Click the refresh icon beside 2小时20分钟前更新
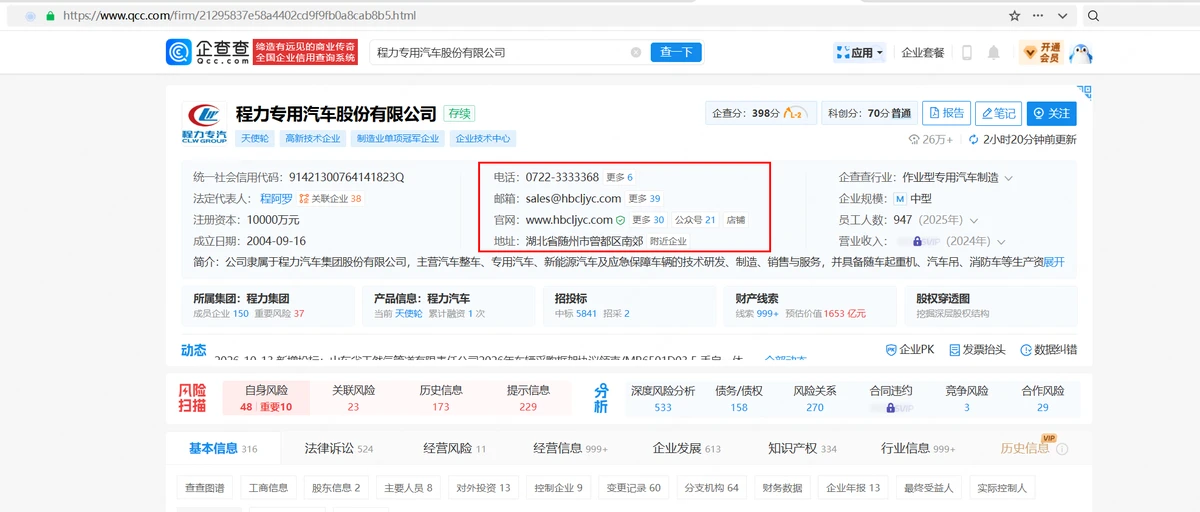 point(975,140)
